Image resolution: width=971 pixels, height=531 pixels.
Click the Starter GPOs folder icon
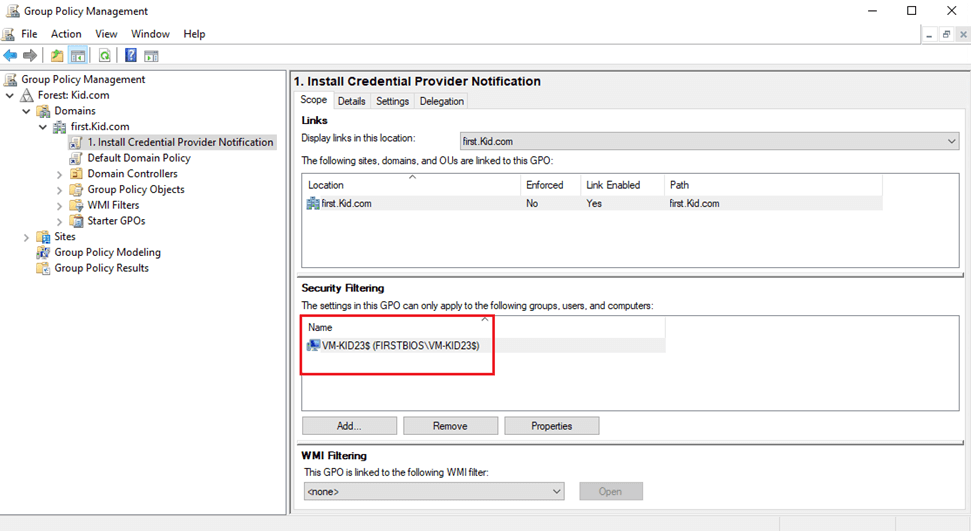(x=76, y=221)
